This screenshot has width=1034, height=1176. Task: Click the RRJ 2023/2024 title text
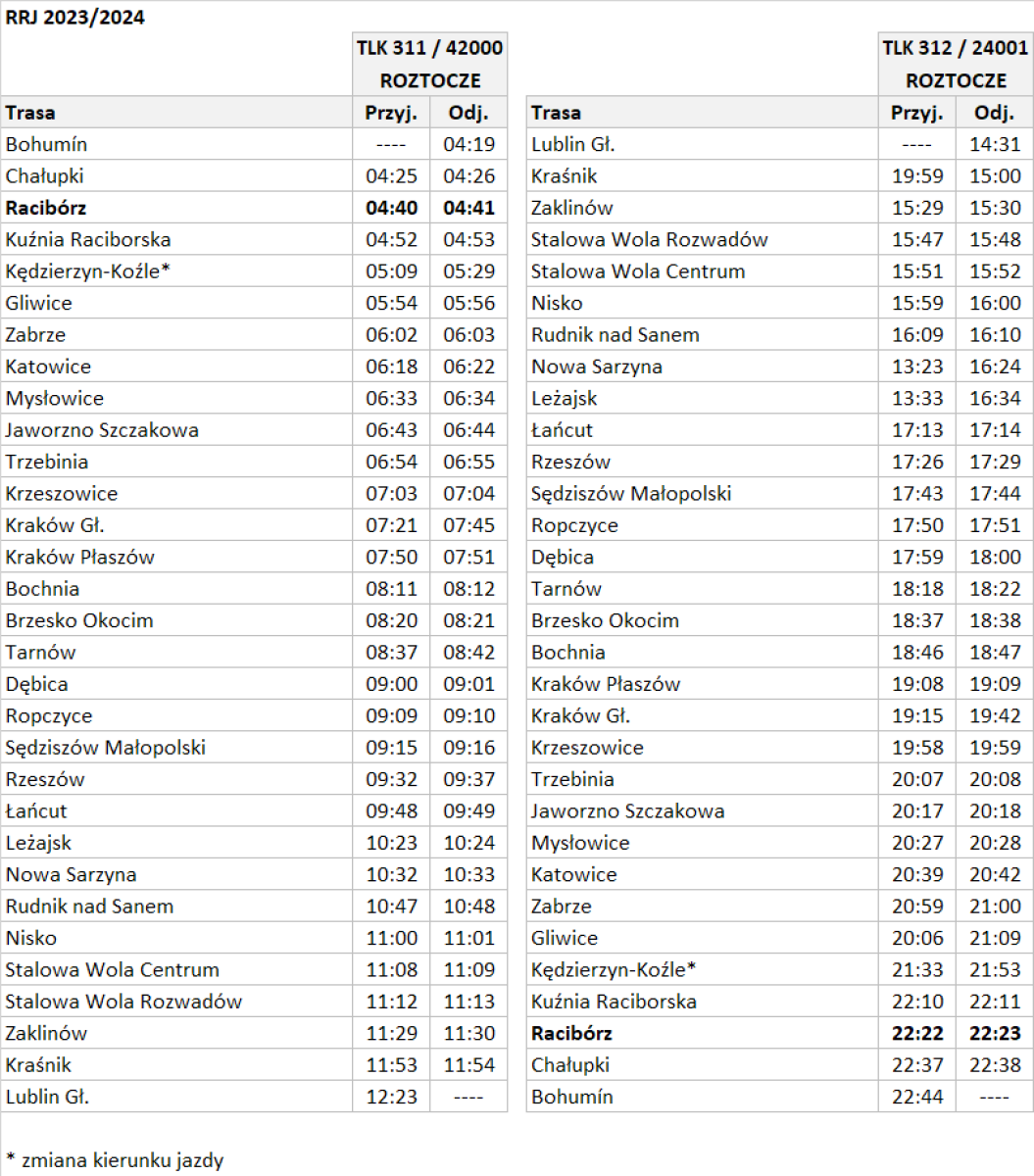point(75,18)
